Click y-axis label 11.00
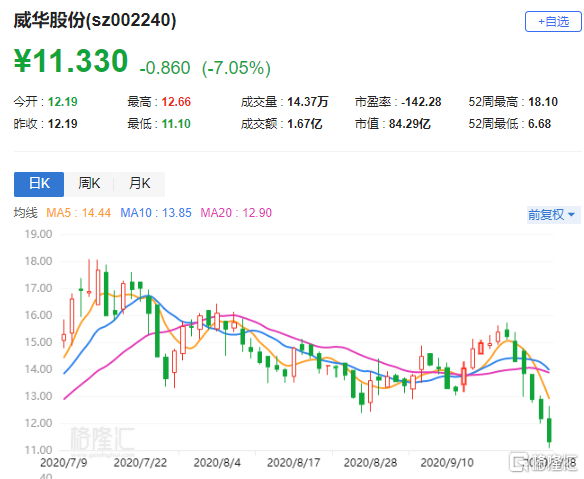Viewport: 584px width, 479px height. point(38,450)
